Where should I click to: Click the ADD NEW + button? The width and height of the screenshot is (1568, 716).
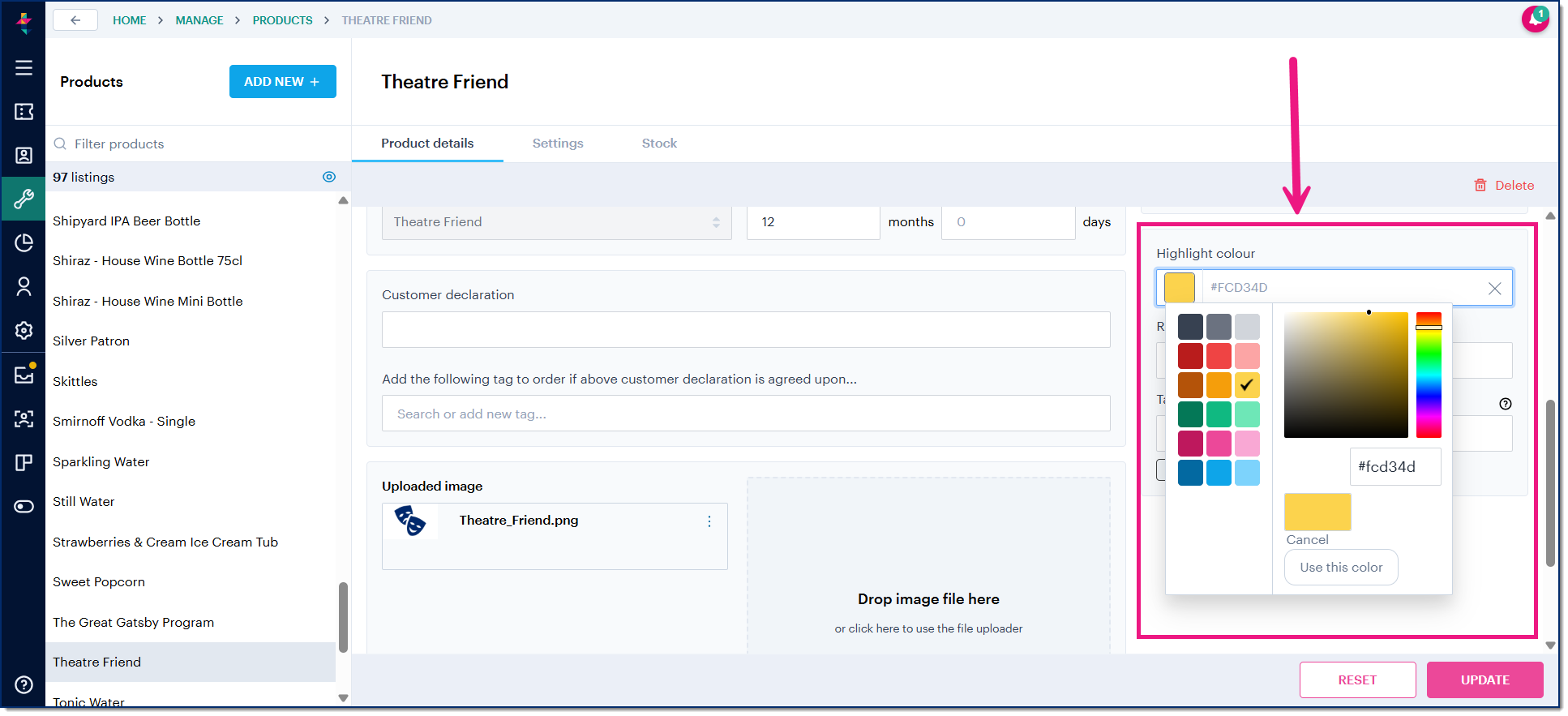pos(282,81)
